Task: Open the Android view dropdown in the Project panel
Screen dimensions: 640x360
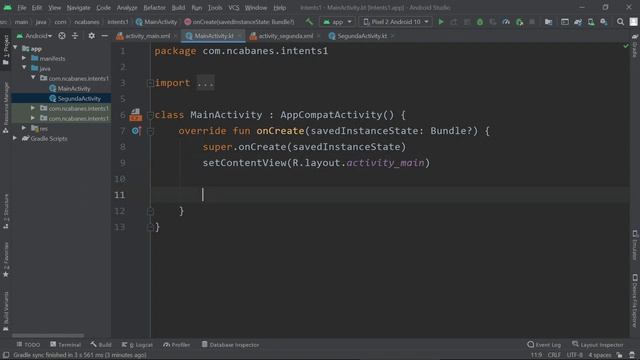Action: click(34, 36)
